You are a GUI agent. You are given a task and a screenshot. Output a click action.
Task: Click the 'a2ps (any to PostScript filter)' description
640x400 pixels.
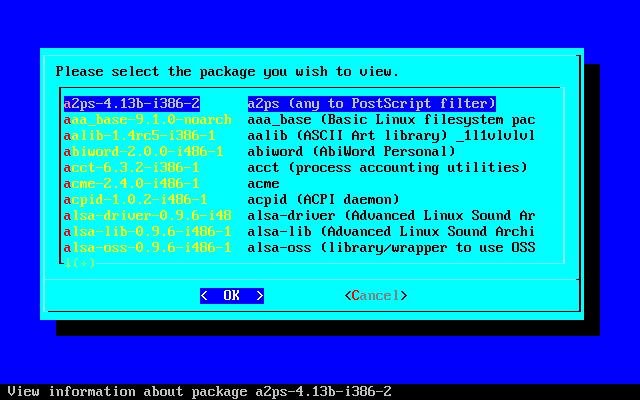click(x=371, y=103)
